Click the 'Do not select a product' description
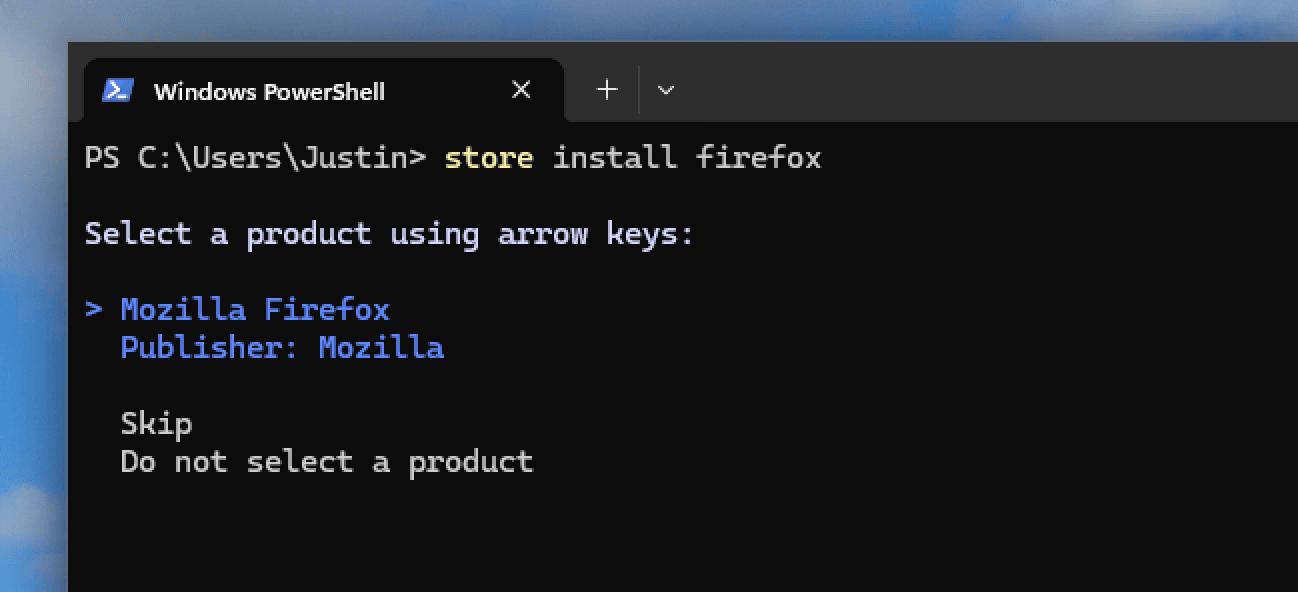 (x=326, y=462)
